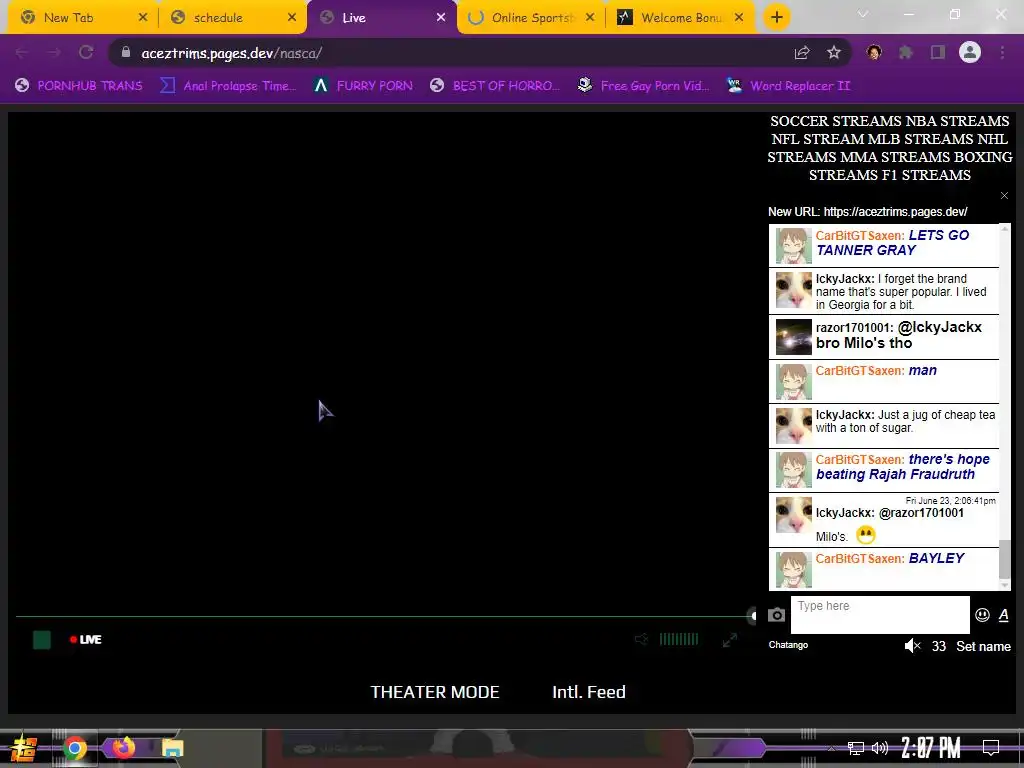Image resolution: width=1024 pixels, height=768 pixels.
Task: Click the BAYLEY chat message
Action: click(936, 558)
